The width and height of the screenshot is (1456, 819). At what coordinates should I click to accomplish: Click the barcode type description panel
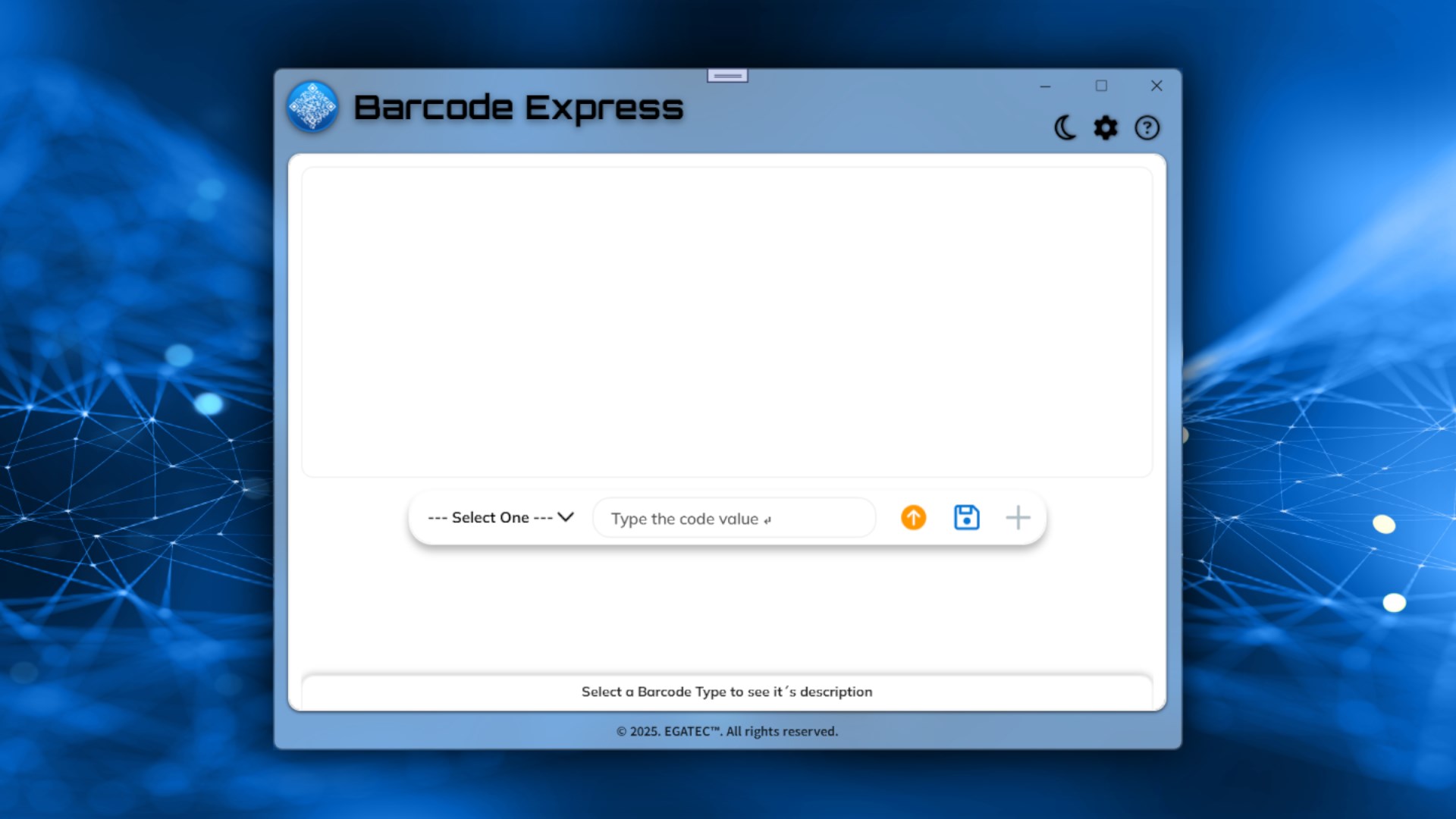[x=726, y=692]
